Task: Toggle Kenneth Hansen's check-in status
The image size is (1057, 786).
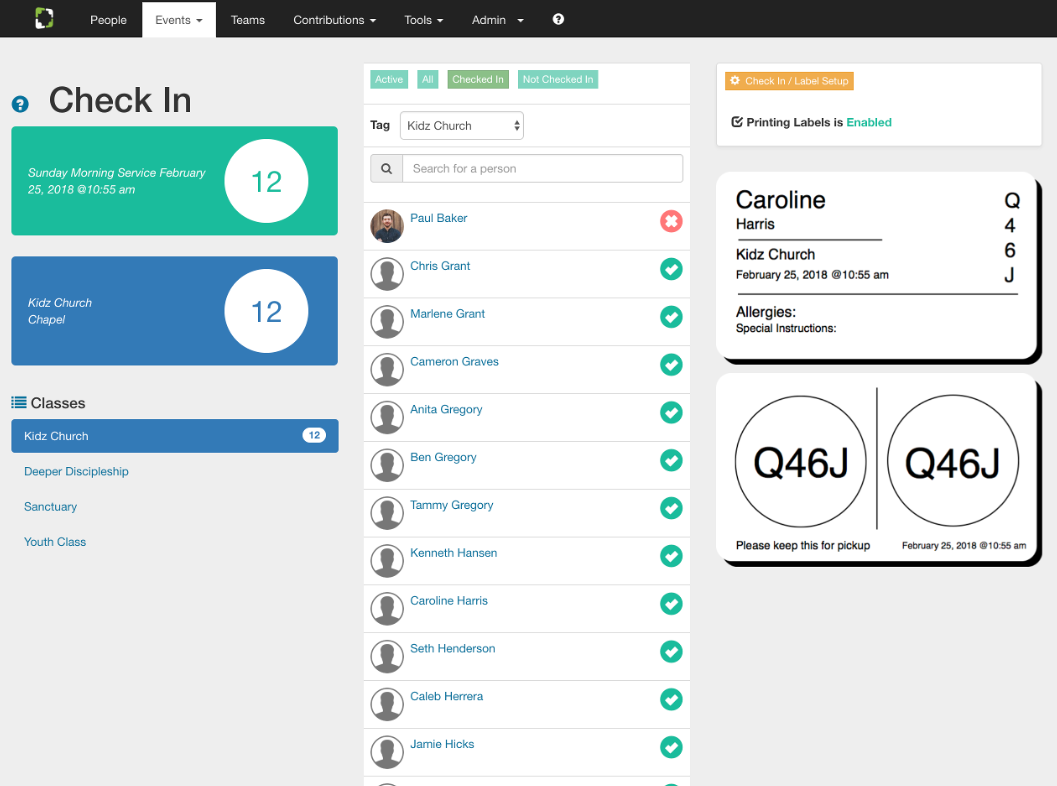Action: pos(671,556)
